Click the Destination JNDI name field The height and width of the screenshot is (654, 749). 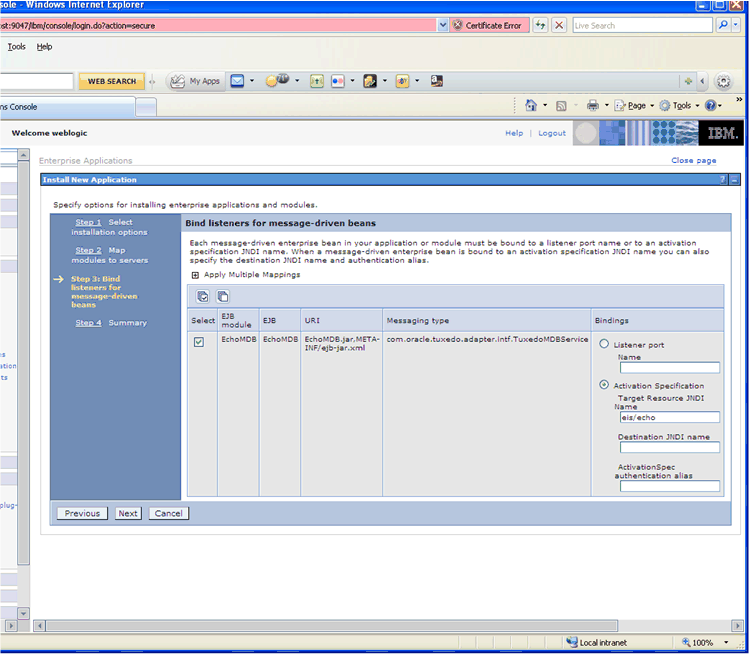[670, 447]
